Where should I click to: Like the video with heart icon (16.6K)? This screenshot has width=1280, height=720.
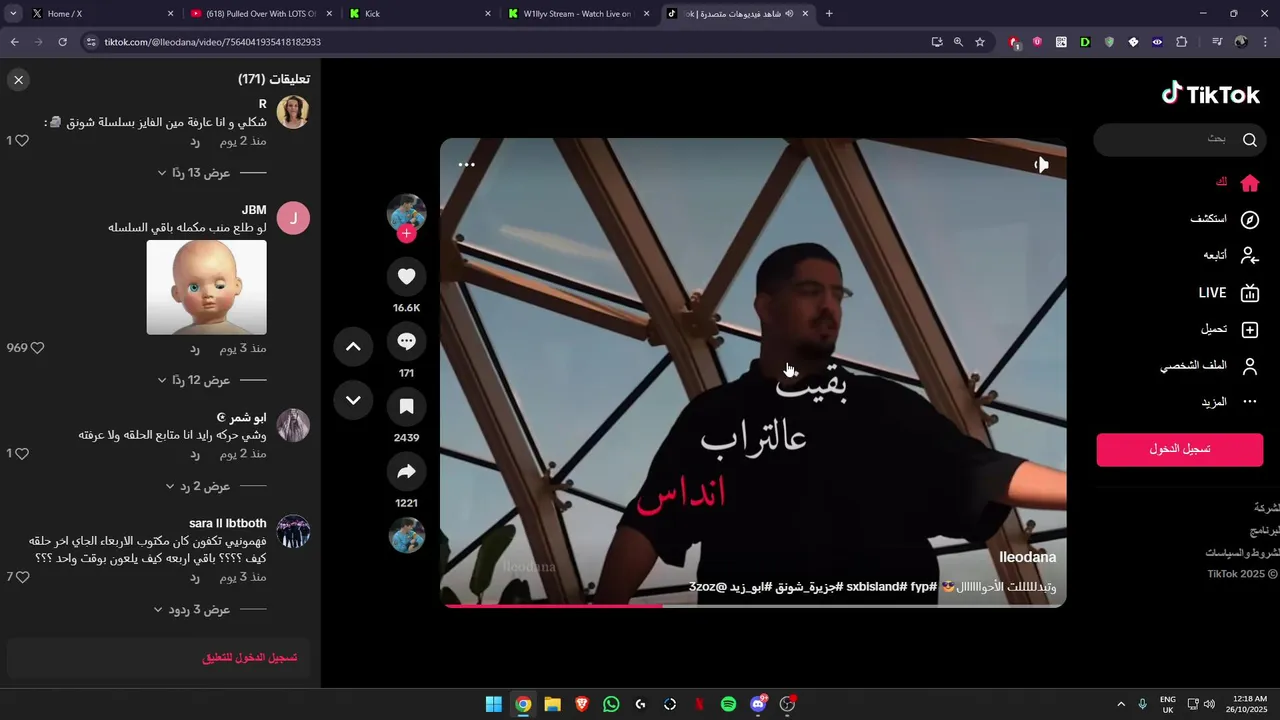coord(406,277)
